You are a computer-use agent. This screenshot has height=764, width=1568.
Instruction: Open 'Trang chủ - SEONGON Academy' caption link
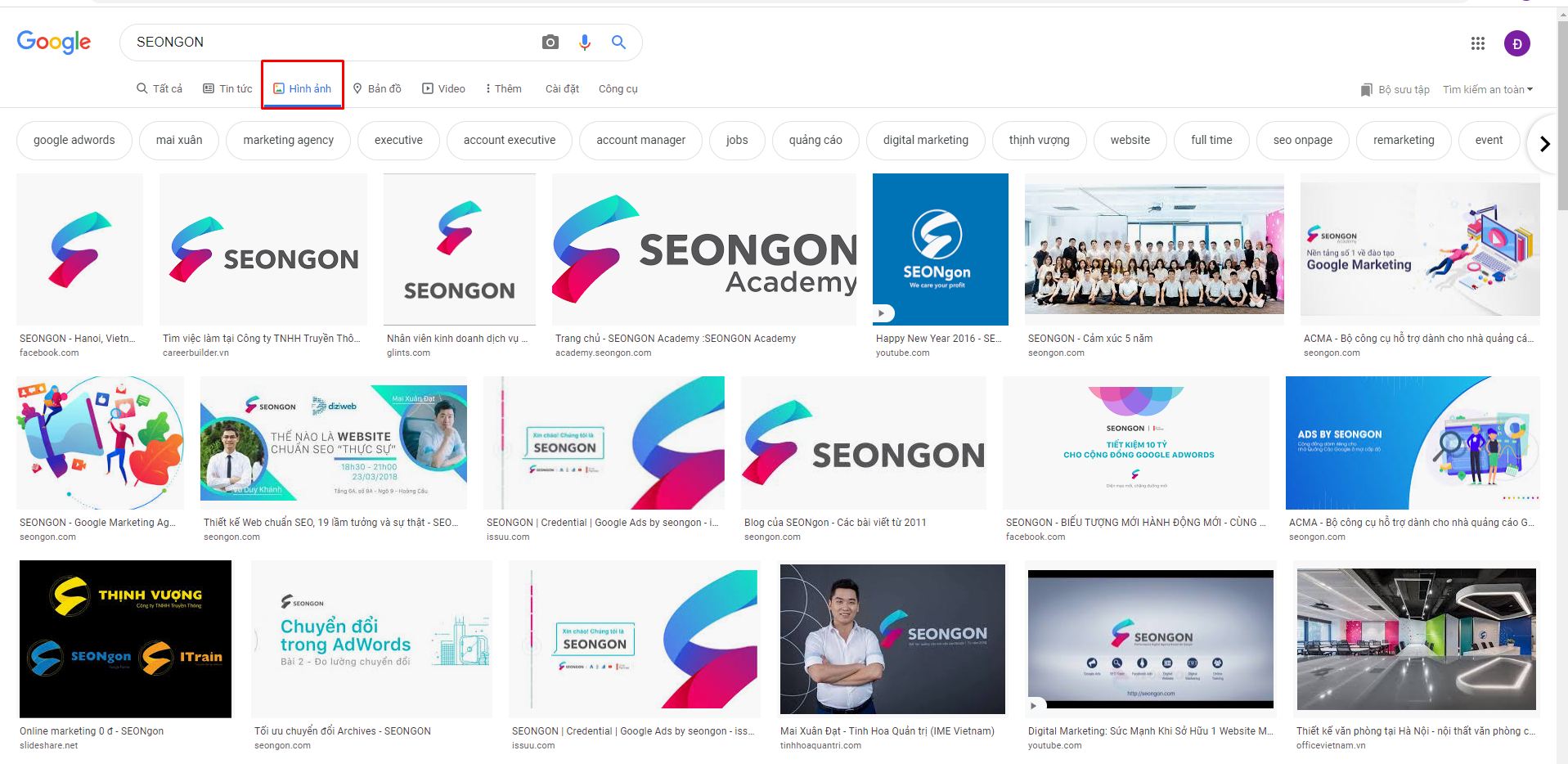[676, 339]
